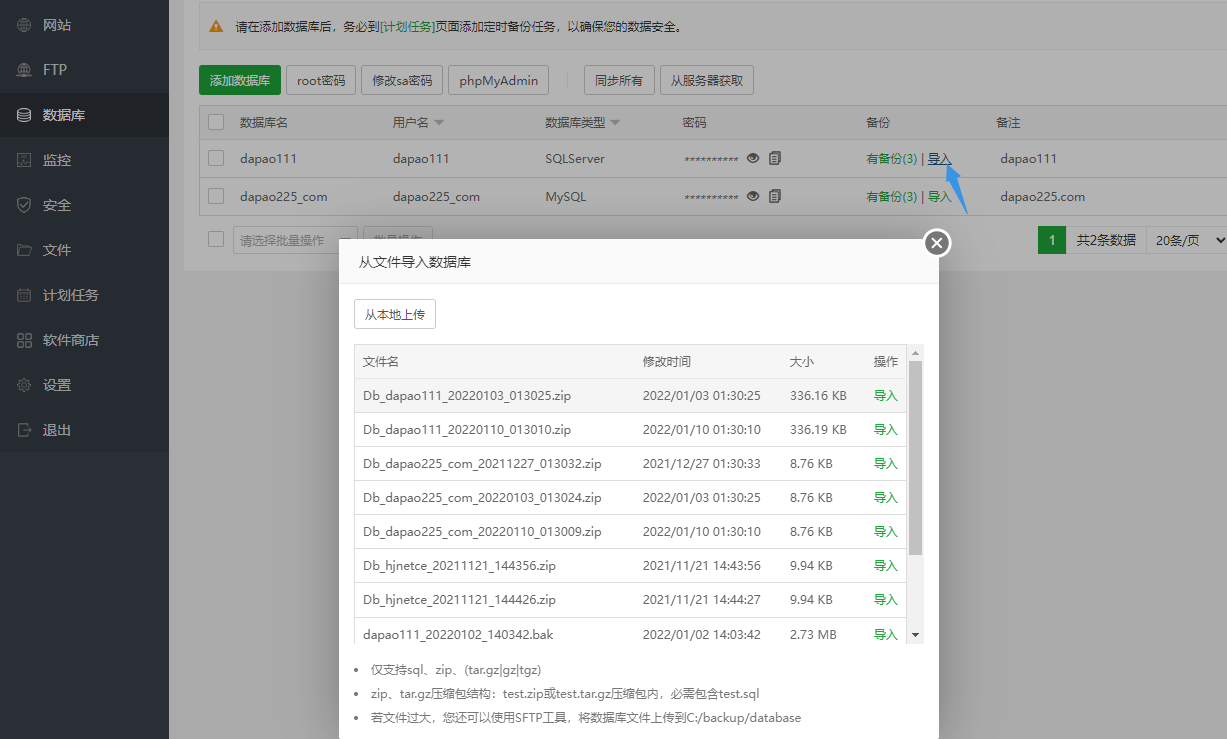
Task: Click the 从服务器获取 button
Action: (707, 80)
